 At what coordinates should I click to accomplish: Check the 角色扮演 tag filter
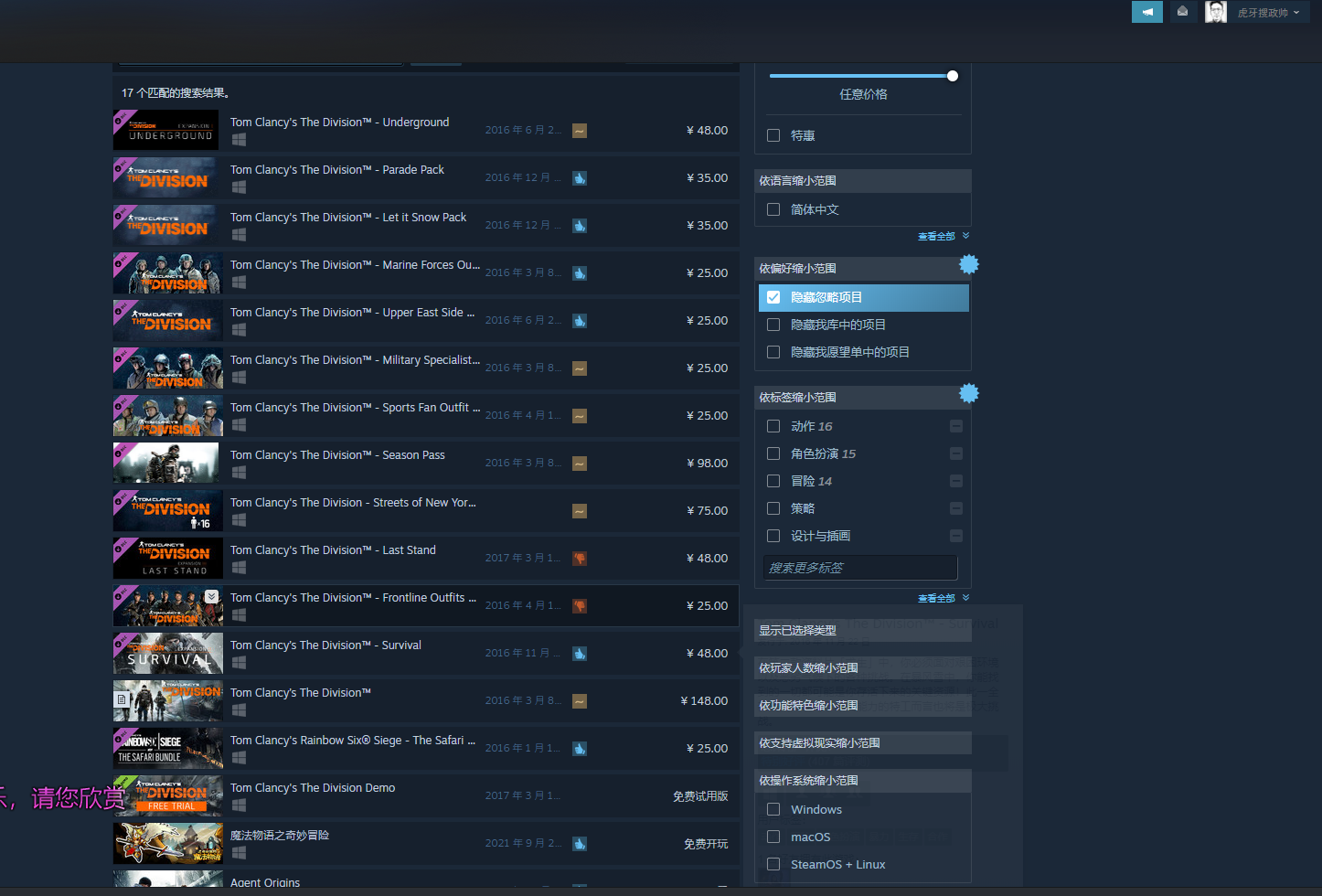coord(773,453)
